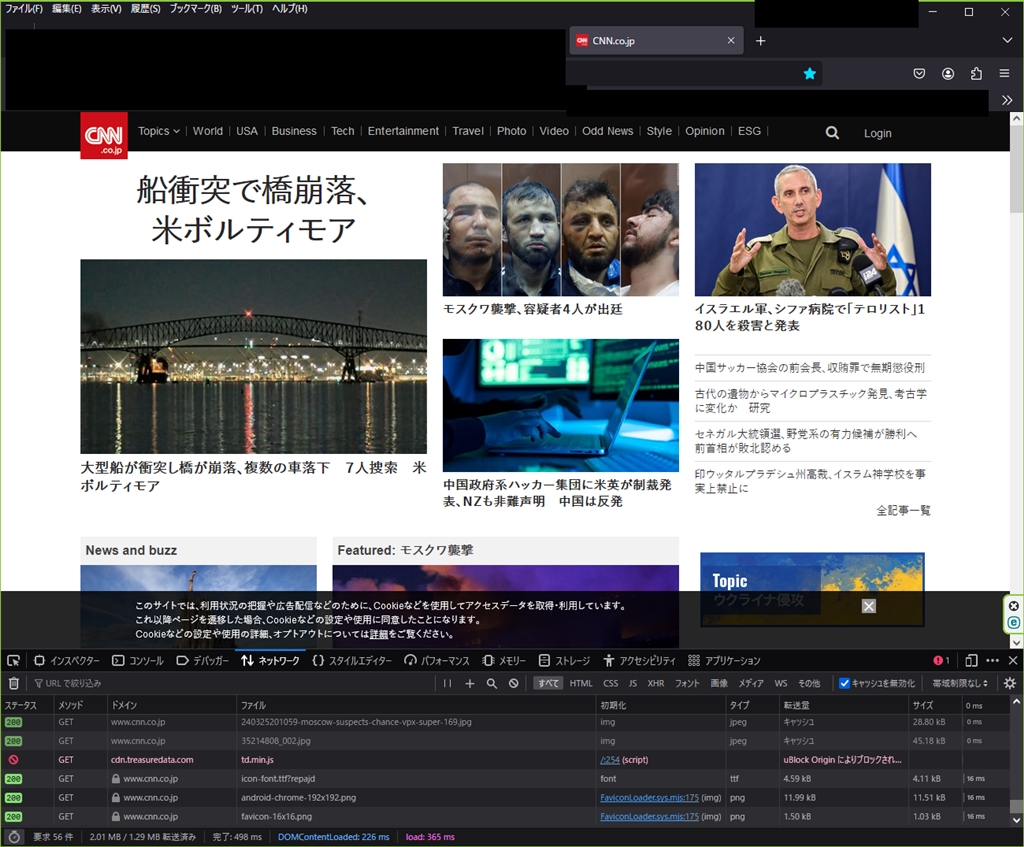Screen dimensions: 1024x847
Task: Open network settings gear icon
Action: pos(1009,684)
